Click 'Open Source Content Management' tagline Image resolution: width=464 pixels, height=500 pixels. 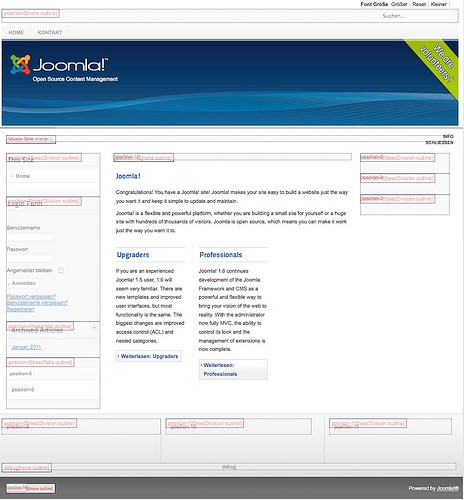(75, 79)
